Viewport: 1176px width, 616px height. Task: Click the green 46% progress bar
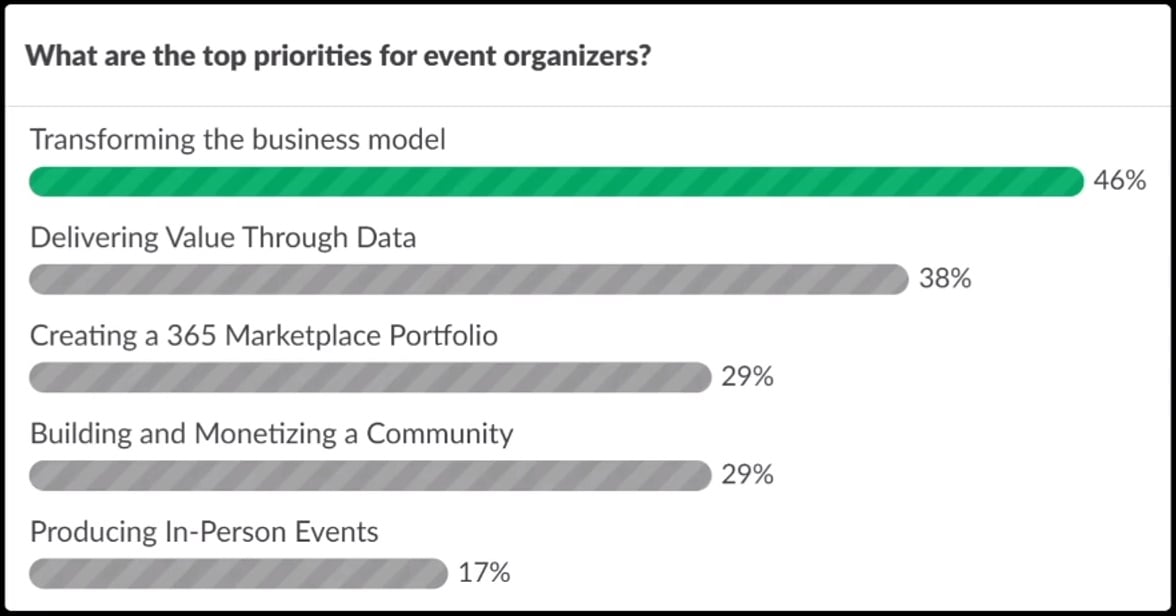pos(556,182)
